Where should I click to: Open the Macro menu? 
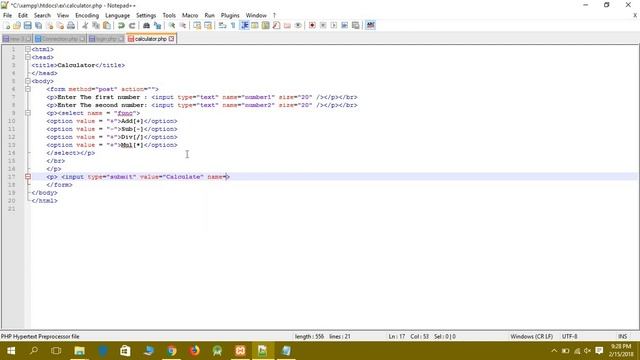coord(190,16)
